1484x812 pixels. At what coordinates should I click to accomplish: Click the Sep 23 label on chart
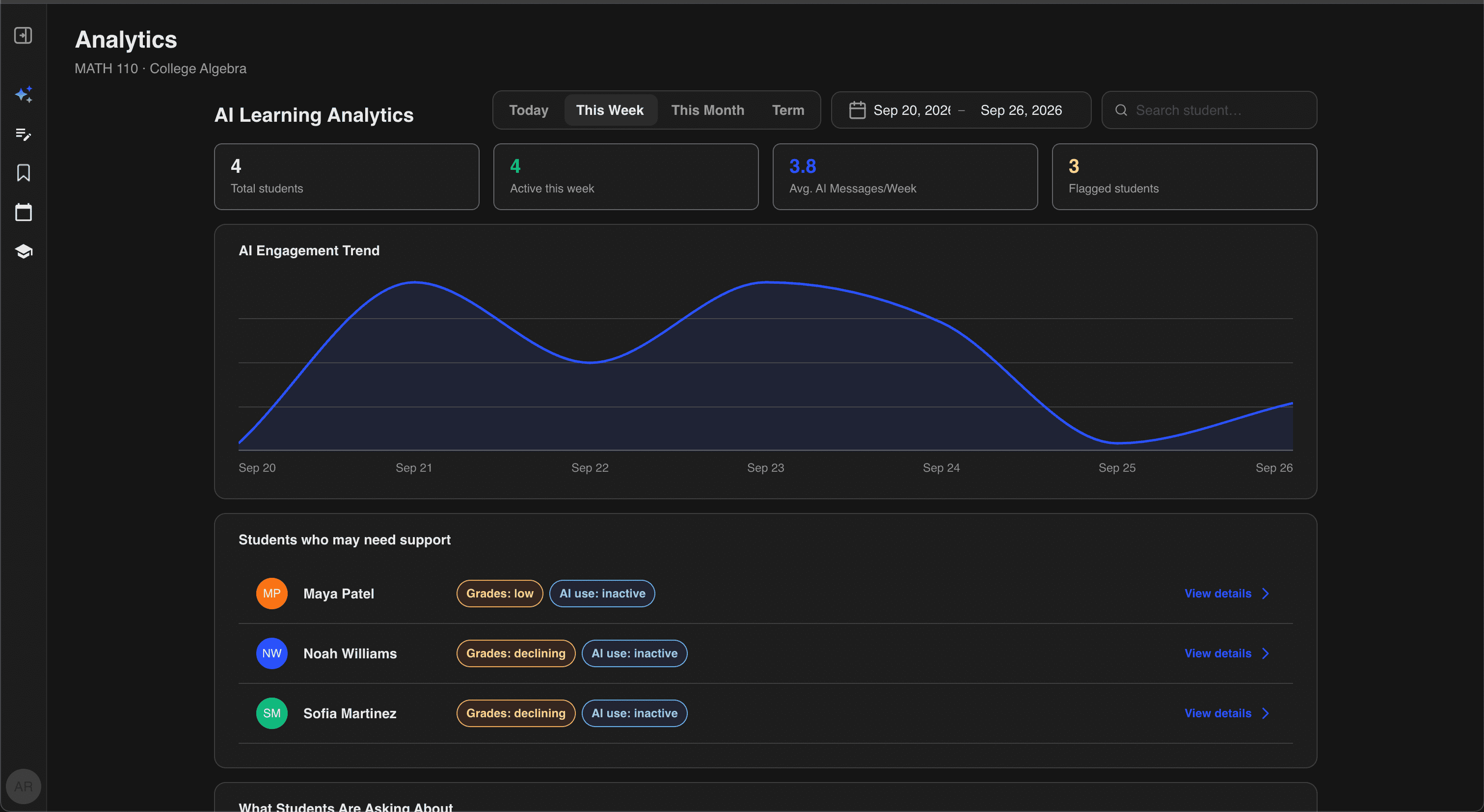766,468
